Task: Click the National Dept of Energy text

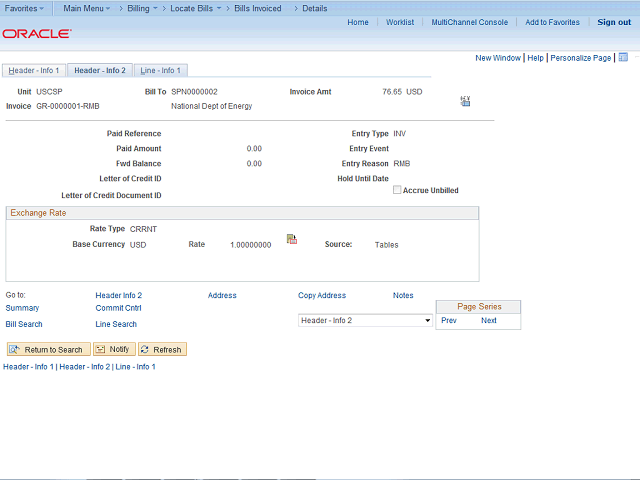Action: [x=211, y=106]
